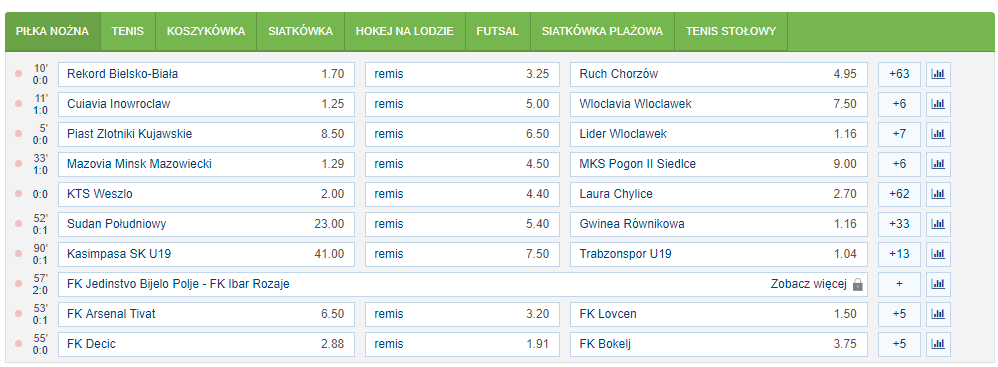
Task: Expand +62 more bets for Laura Chylice match
Action: tap(899, 194)
